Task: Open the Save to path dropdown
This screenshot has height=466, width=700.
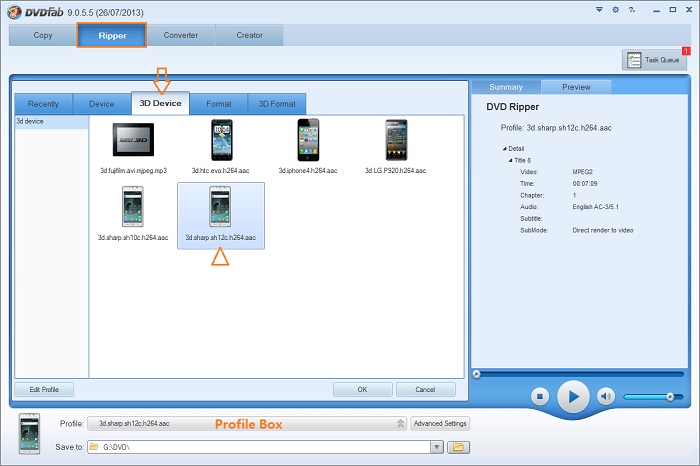Action: 437,447
